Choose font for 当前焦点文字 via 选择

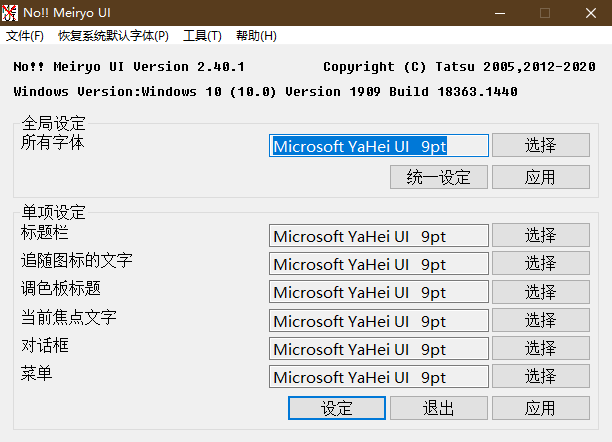point(541,320)
